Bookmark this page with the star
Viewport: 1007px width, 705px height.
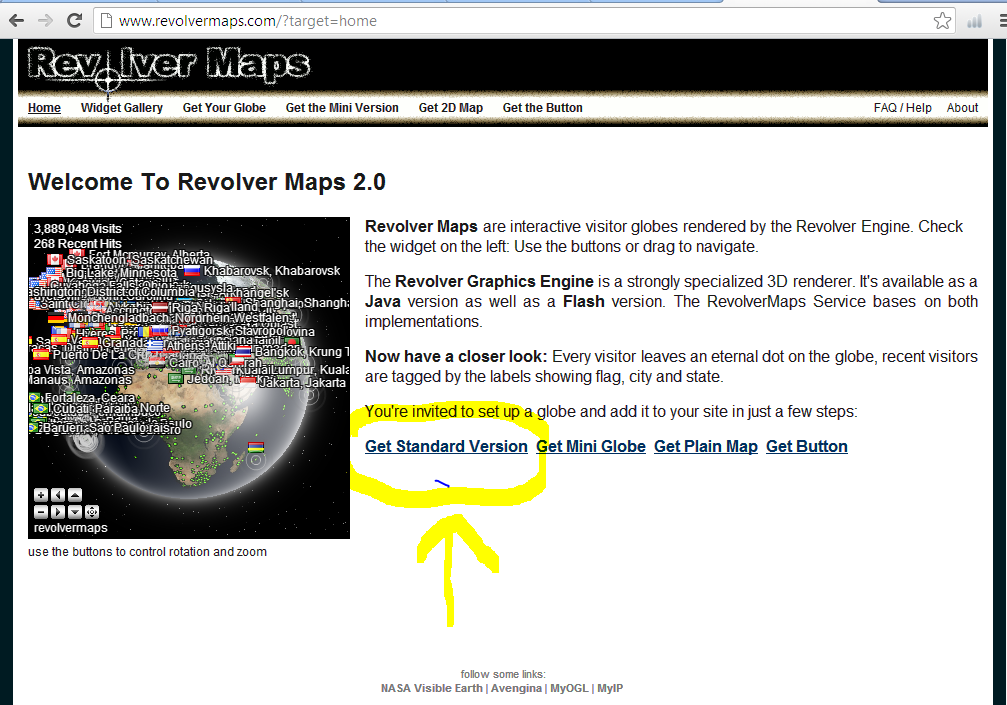[x=941, y=19]
